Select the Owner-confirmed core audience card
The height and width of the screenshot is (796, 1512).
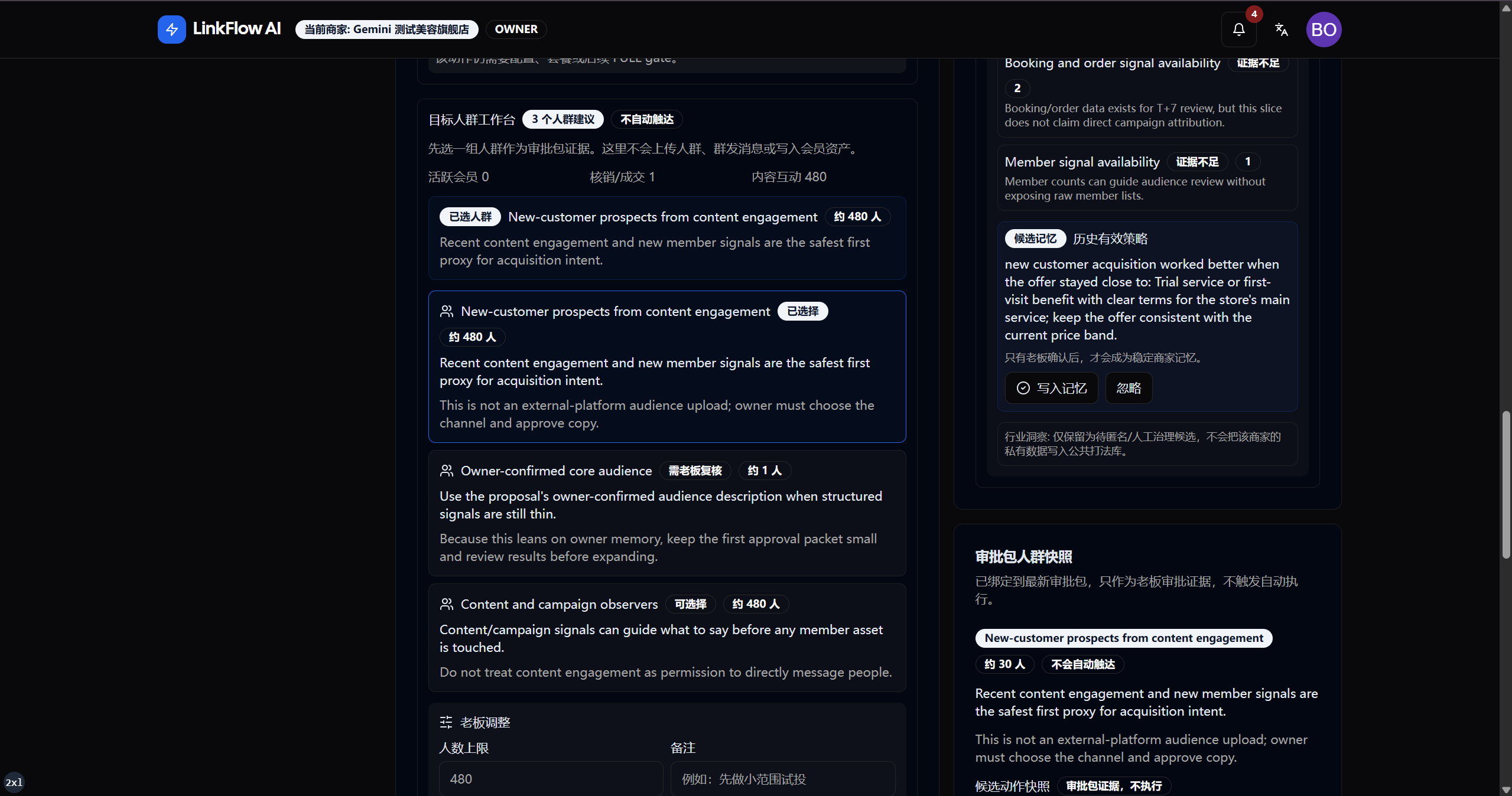point(667,513)
